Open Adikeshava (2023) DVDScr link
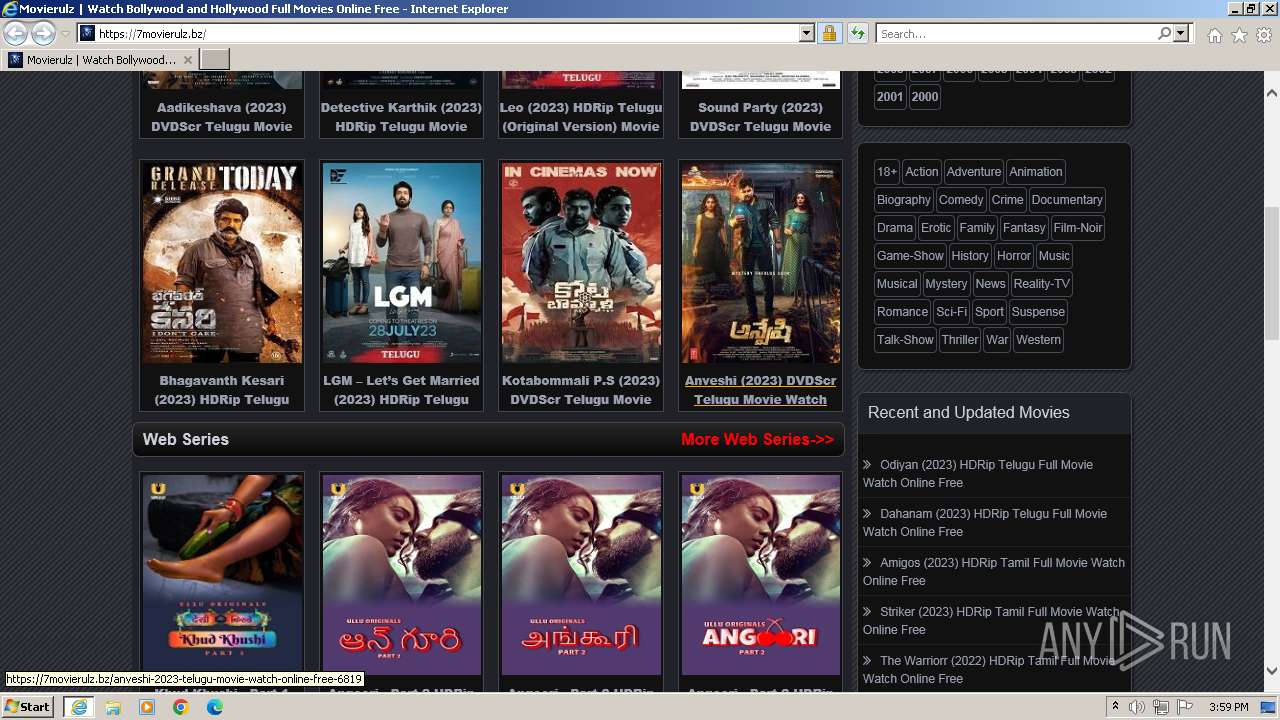The width and height of the screenshot is (1280, 720). coord(222,117)
